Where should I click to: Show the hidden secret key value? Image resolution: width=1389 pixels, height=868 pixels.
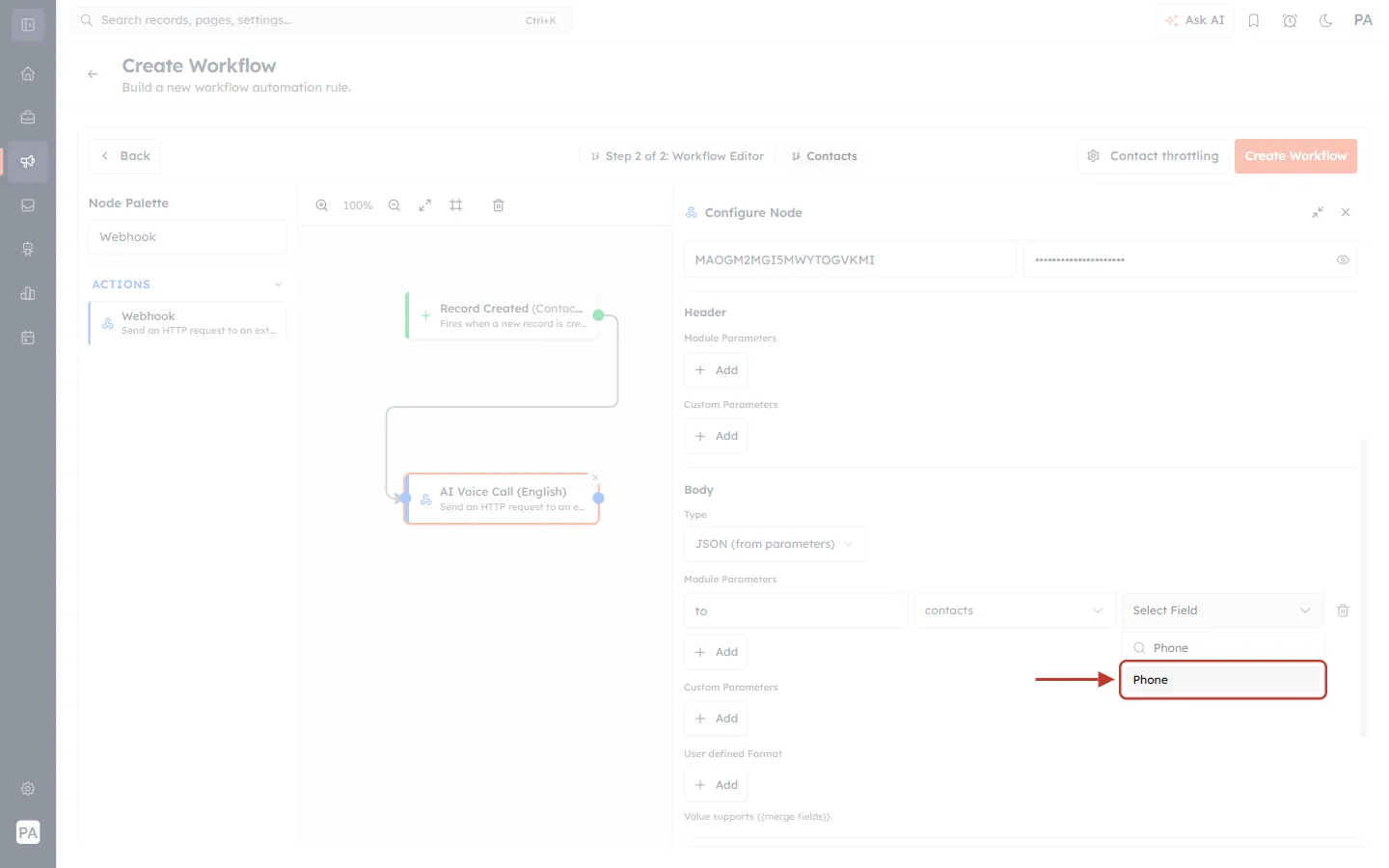point(1343,259)
